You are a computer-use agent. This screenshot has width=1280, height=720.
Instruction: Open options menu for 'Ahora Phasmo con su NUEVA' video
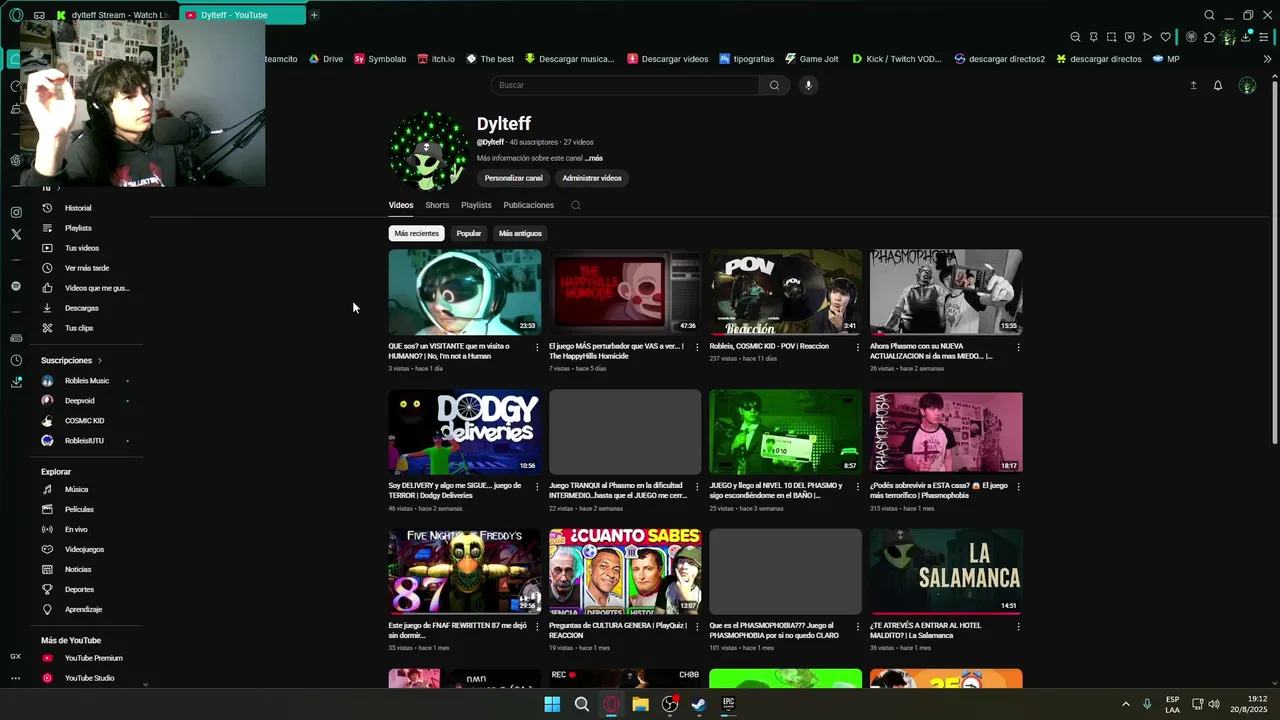coord(1018,347)
